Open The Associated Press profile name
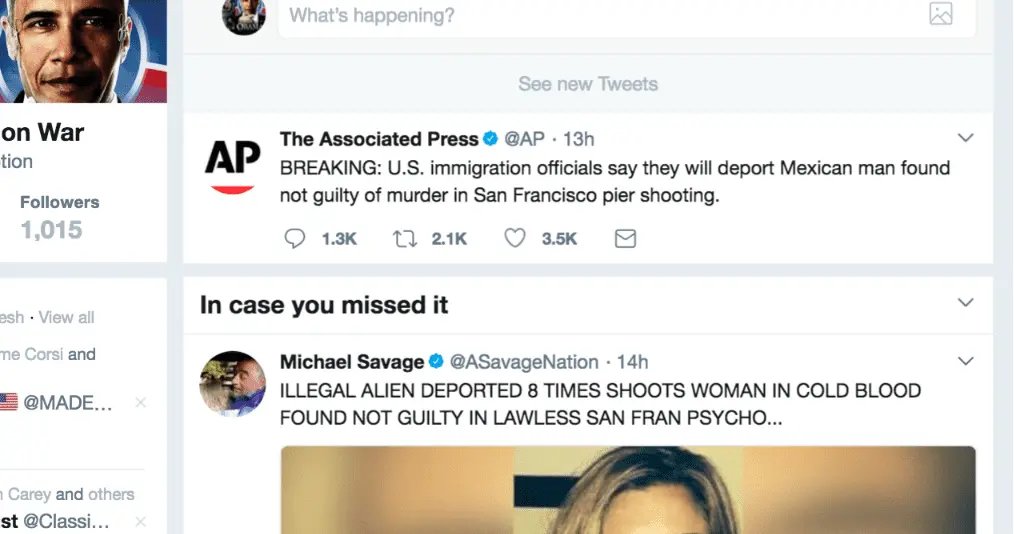The height and width of the screenshot is (534, 1014). click(x=378, y=139)
